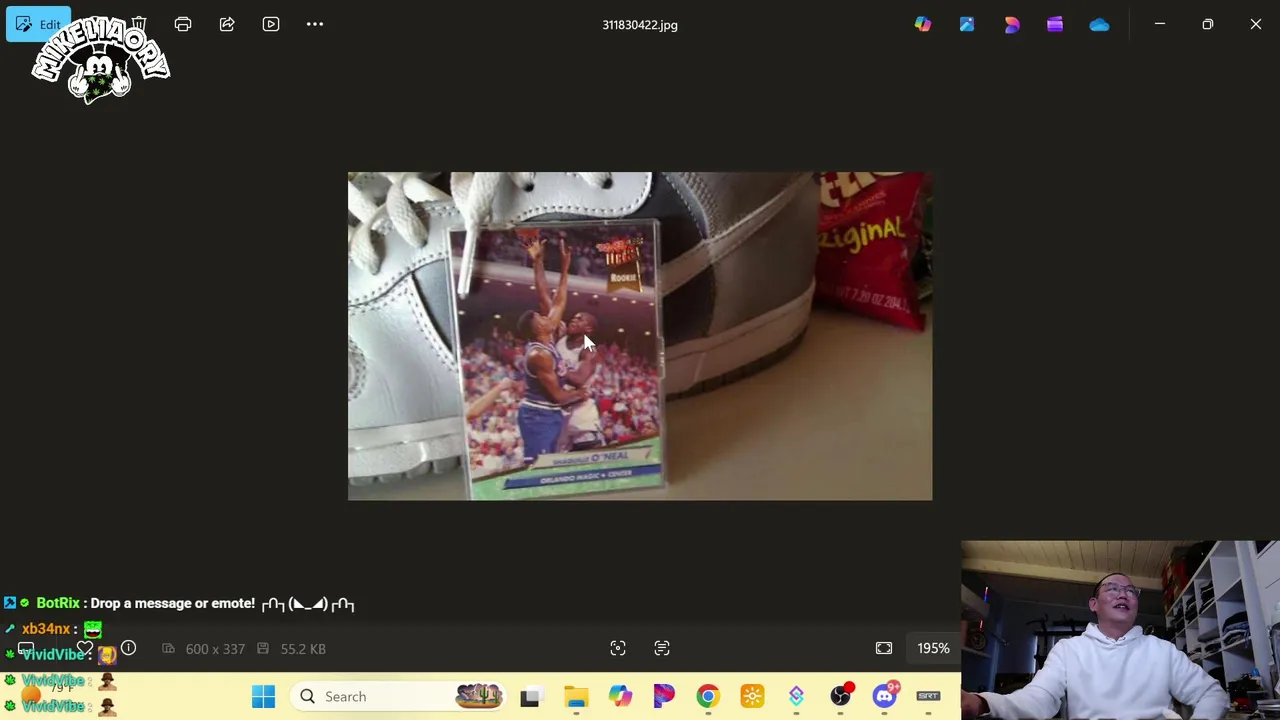The width and height of the screenshot is (1280, 720).
Task: Open the 195% zoom level control
Action: tap(933, 648)
